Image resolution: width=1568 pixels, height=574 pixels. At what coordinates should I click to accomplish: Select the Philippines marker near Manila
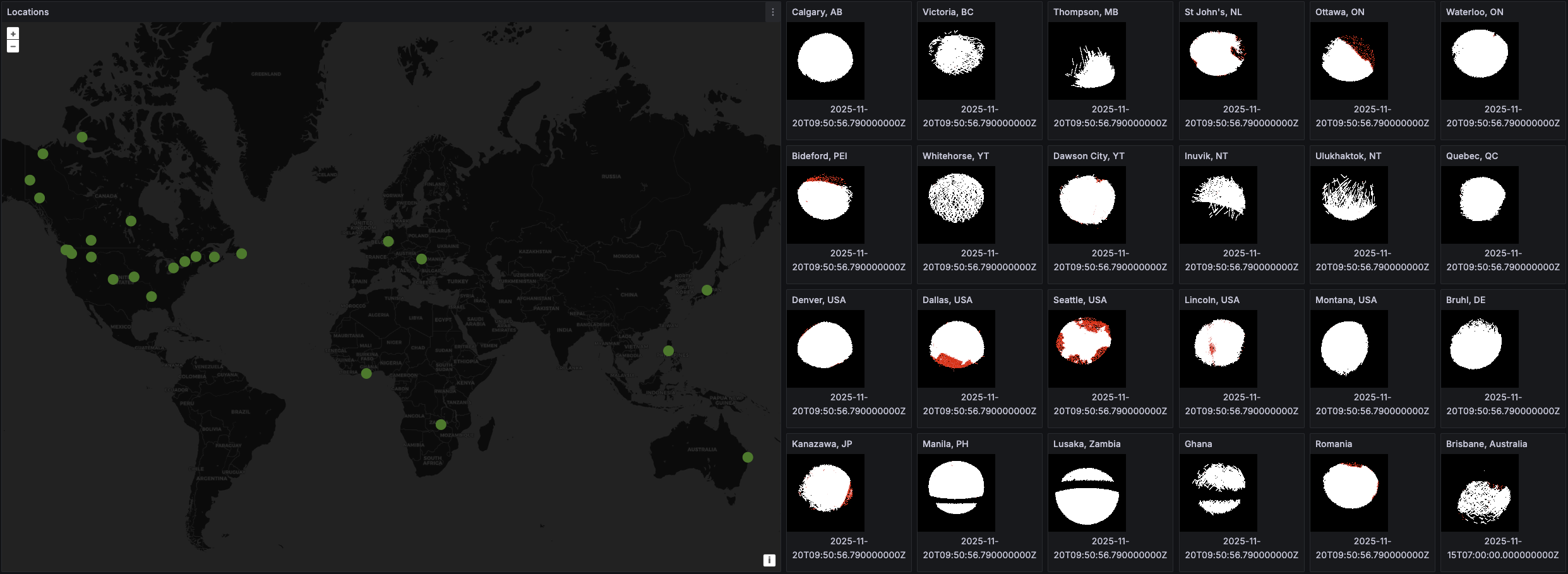pos(668,350)
